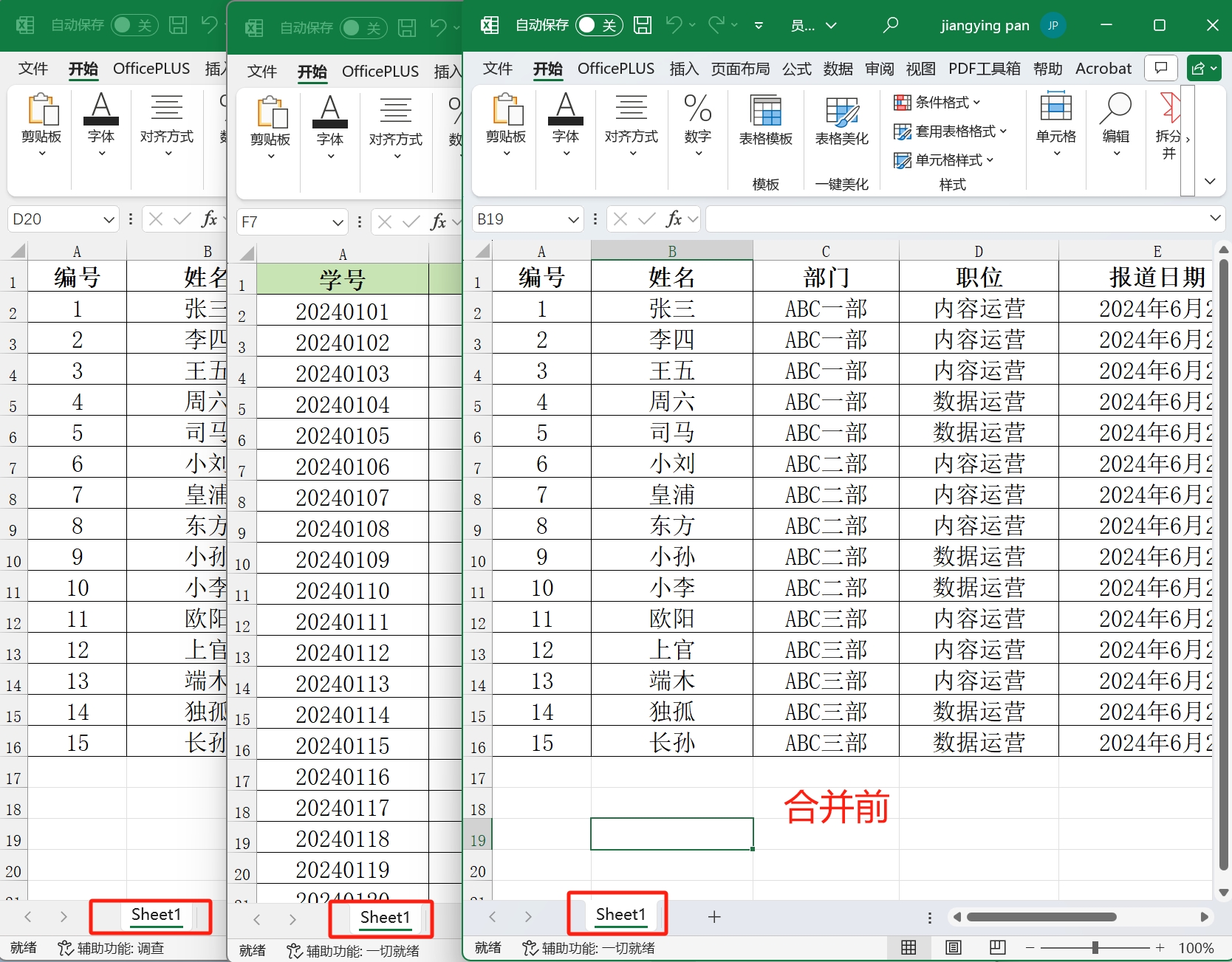Switch to Page Break Preview view icon
This screenshot has height=962, width=1232.
click(x=998, y=947)
